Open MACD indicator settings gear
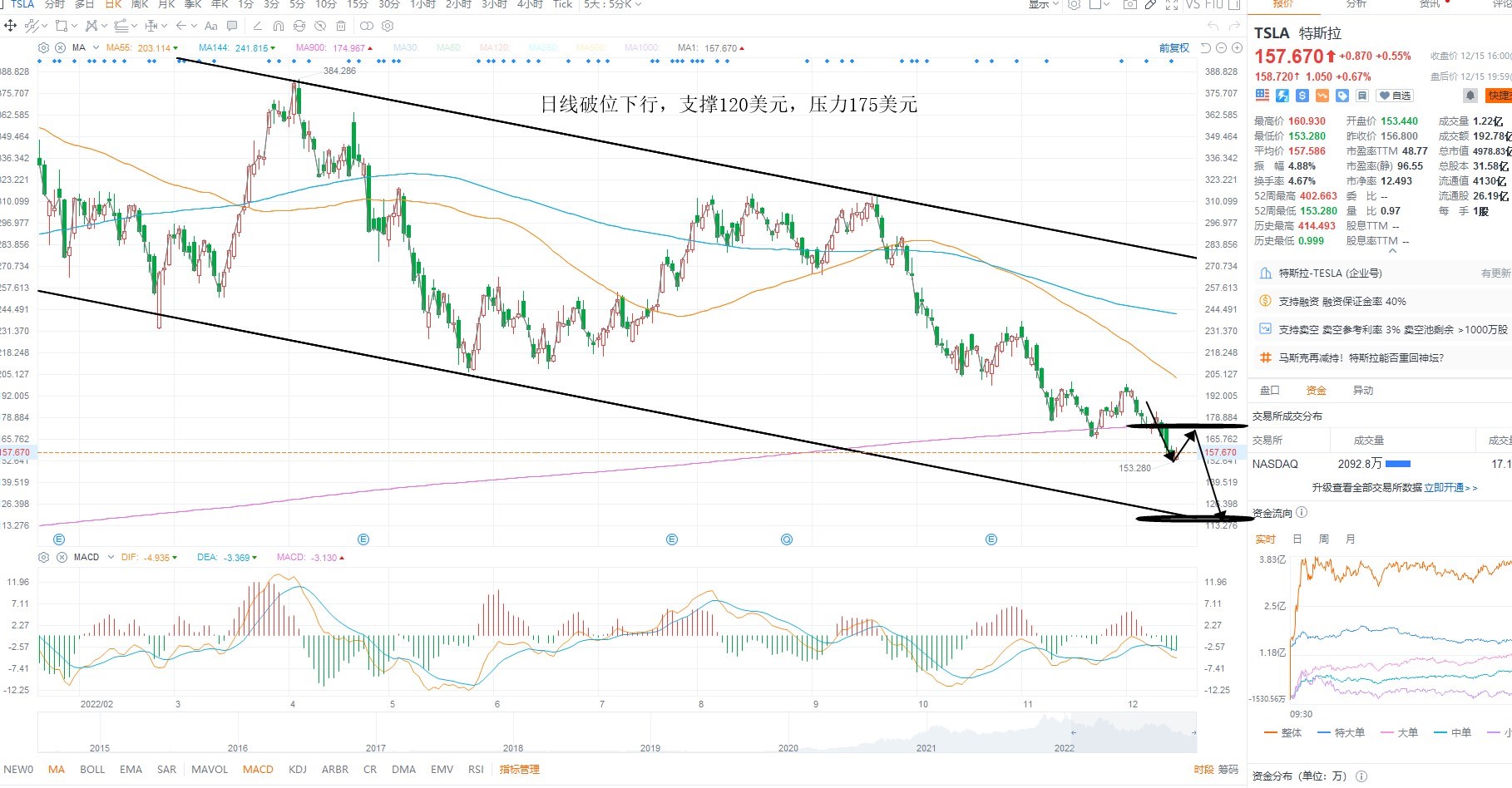This screenshot has width=1512, height=788. (x=44, y=557)
